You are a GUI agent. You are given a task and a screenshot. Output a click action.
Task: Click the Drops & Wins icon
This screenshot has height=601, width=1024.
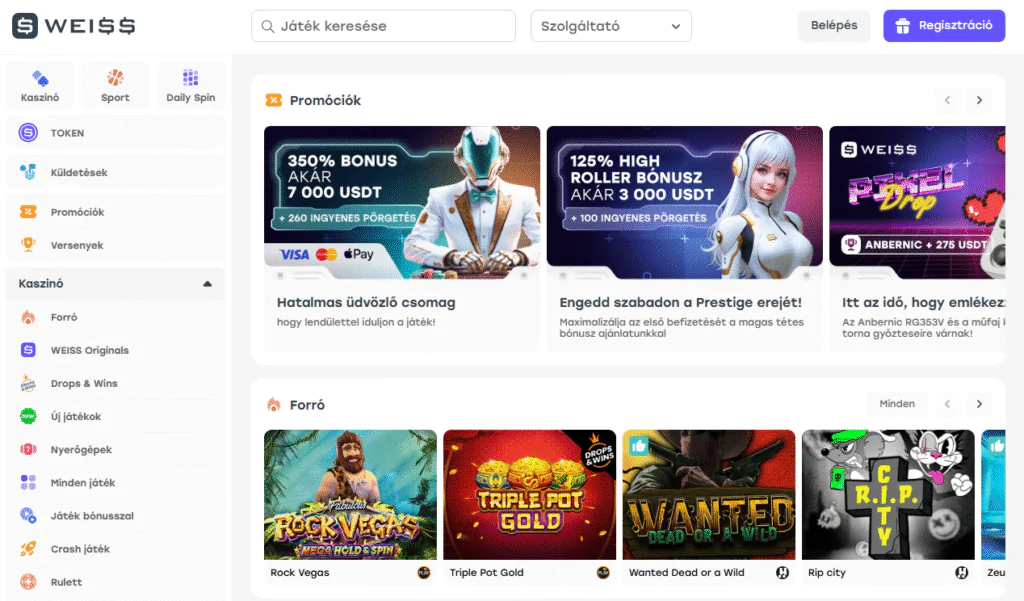point(28,383)
